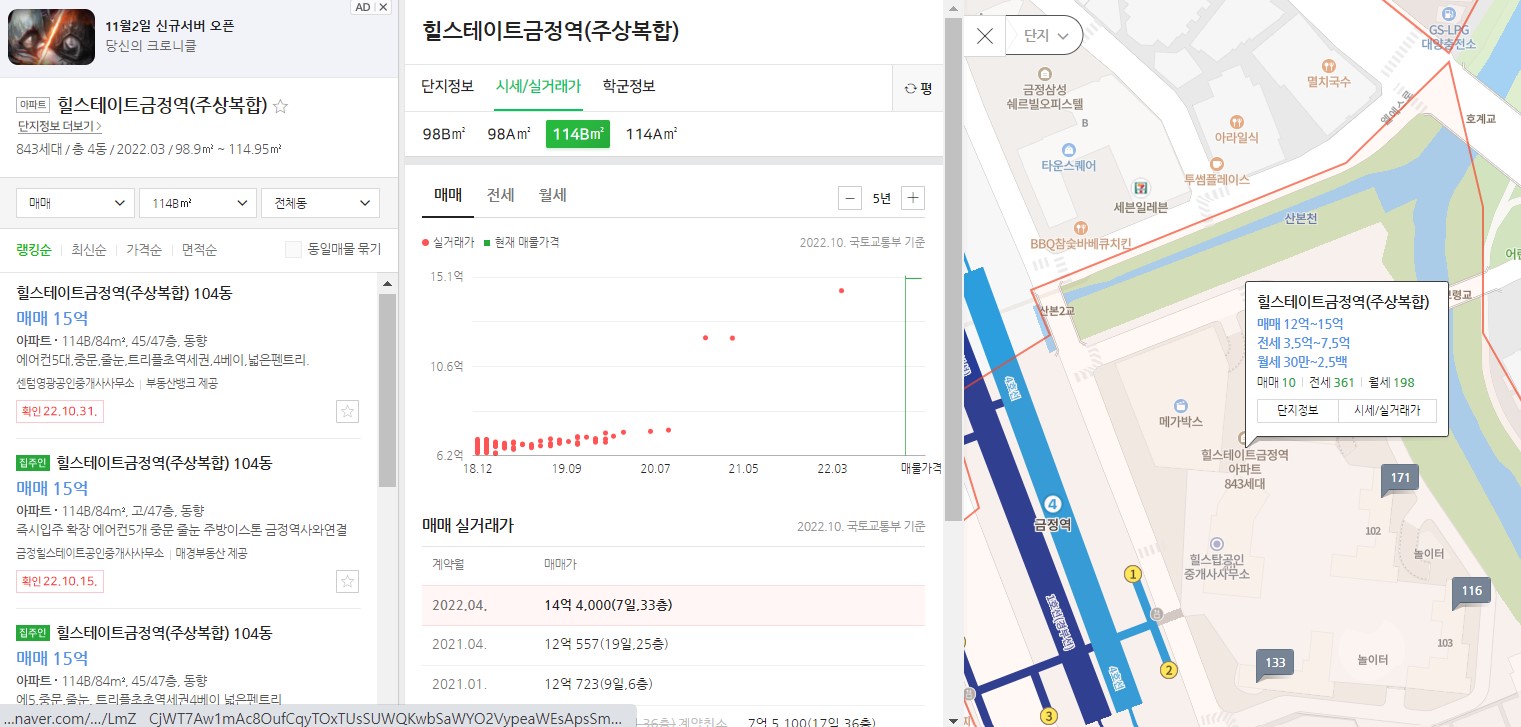
Task: Click the 2022.04 14억 4,000 transaction row
Action: point(673,605)
